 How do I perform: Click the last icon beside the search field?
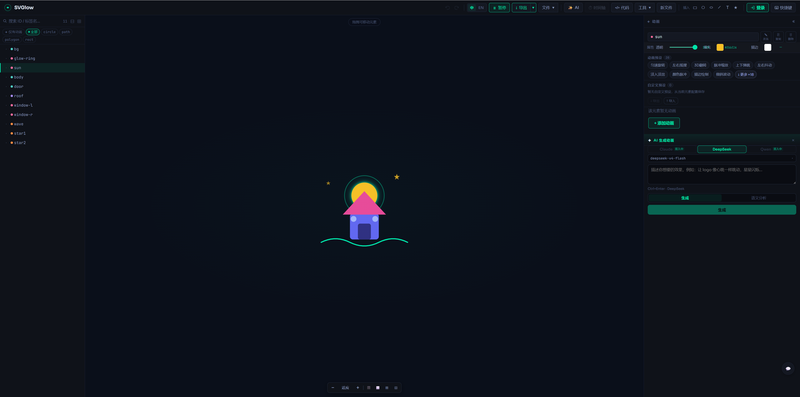click(x=79, y=21)
